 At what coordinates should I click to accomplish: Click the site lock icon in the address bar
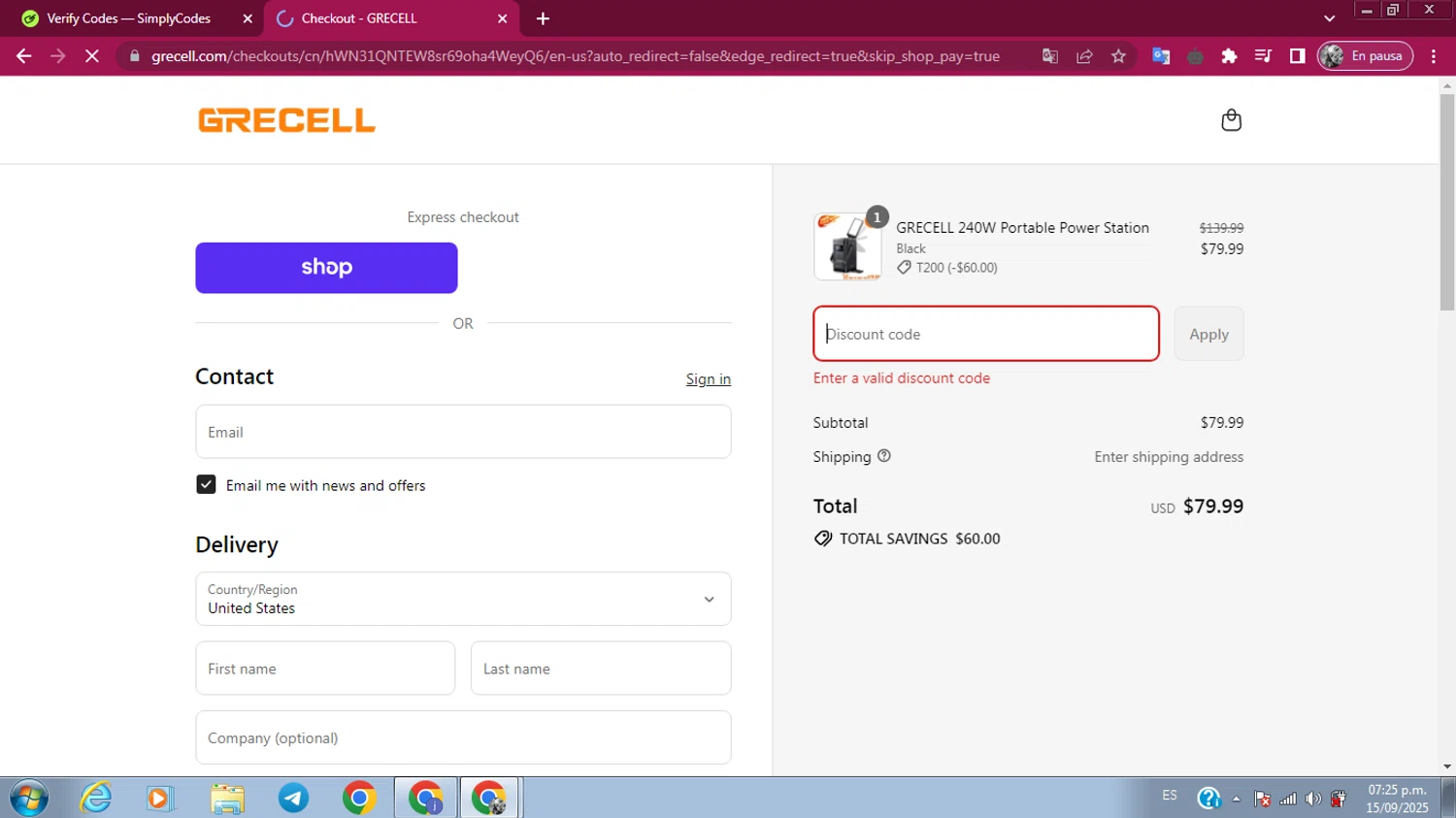coord(135,56)
